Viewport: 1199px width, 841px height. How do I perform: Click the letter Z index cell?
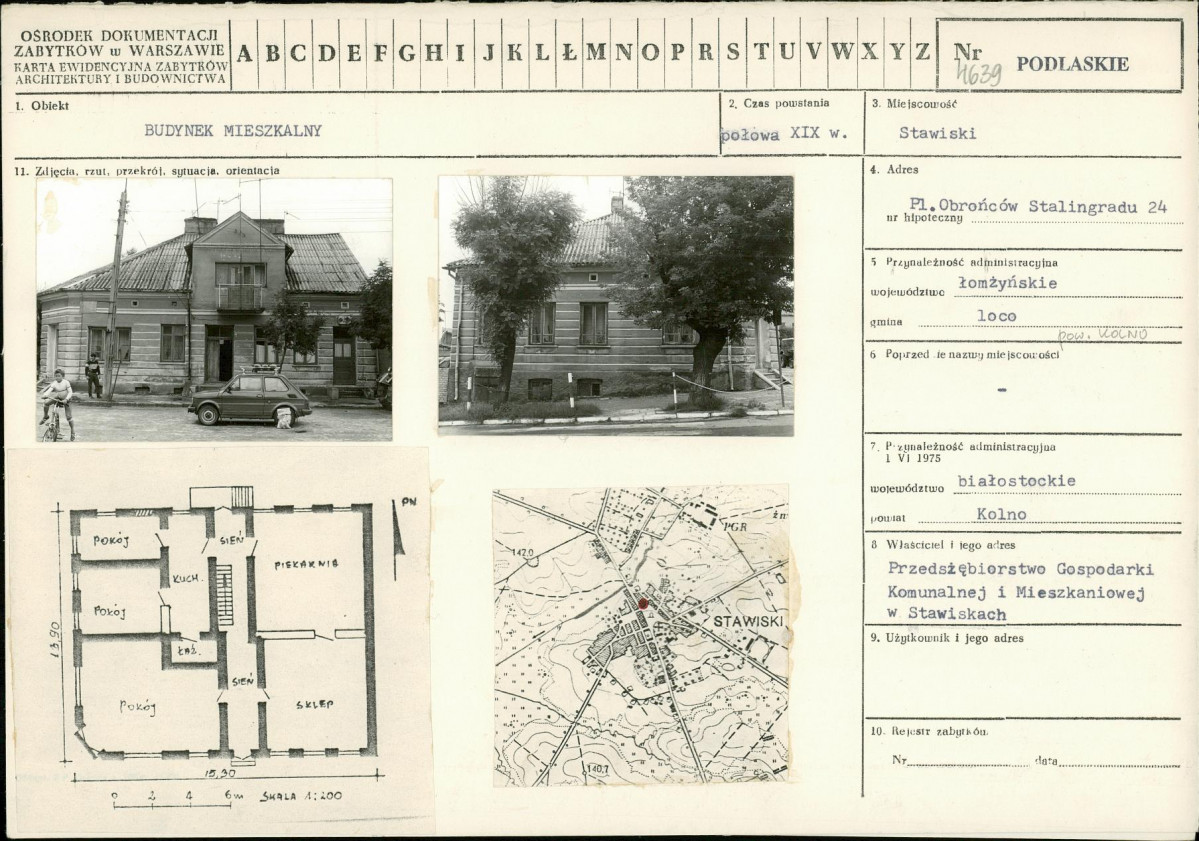(x=923, y=53)
